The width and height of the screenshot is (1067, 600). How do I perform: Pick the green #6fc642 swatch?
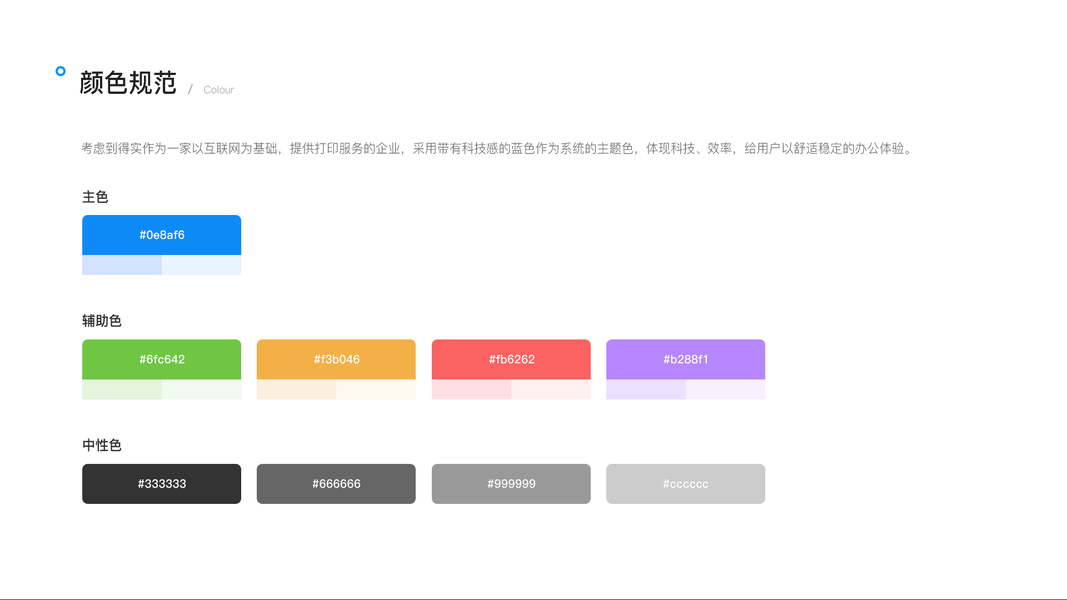(x=161, y=359)
